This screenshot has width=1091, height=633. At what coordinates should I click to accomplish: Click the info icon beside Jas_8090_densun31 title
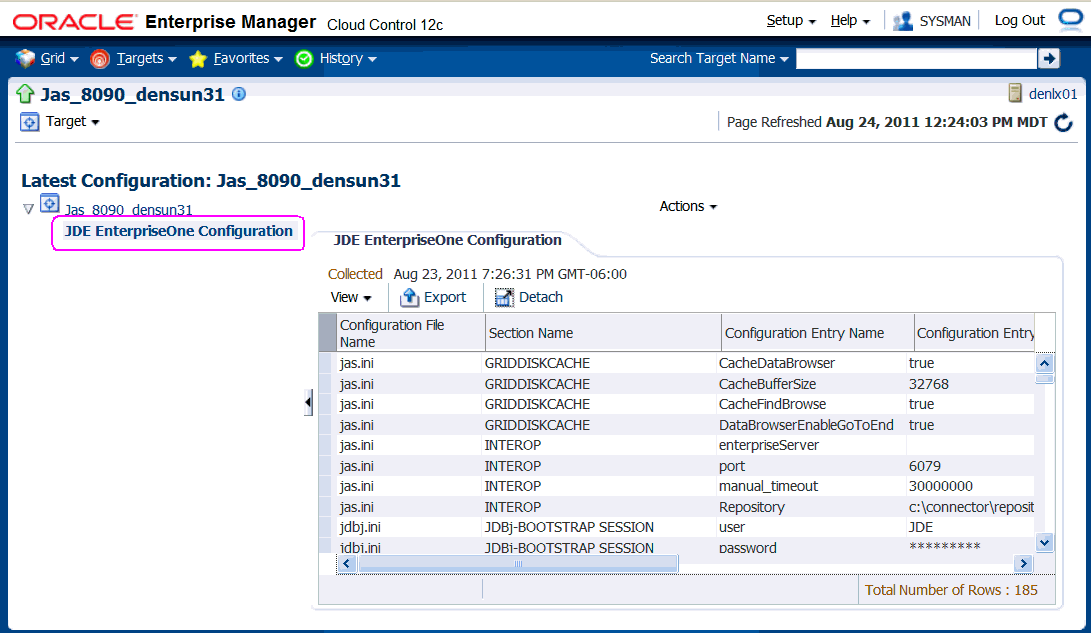point(239,94)
